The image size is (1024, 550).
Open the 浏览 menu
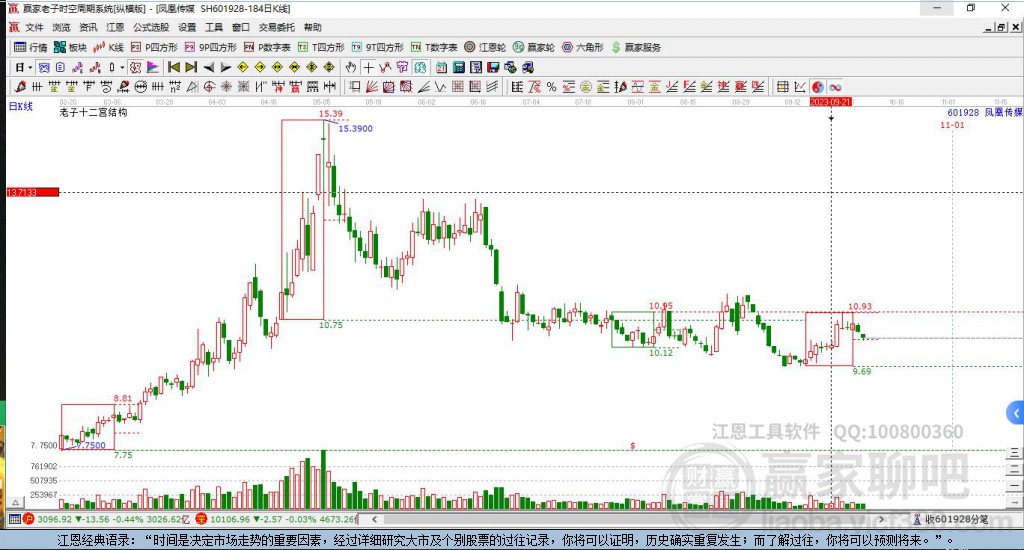coord(61,27)
